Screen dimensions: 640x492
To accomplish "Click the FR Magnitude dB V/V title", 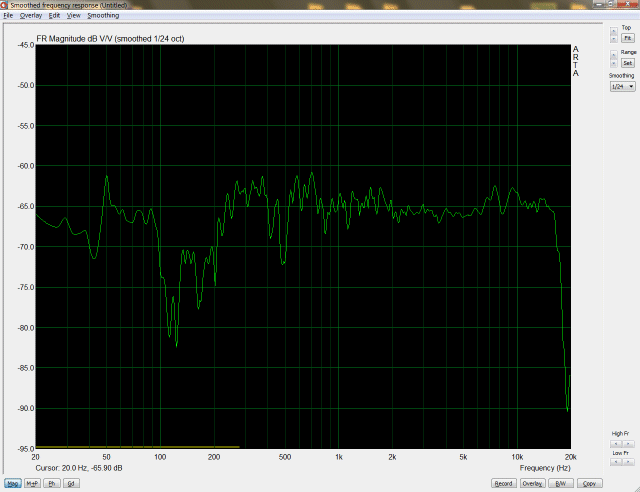I will [x=110, y=39].
